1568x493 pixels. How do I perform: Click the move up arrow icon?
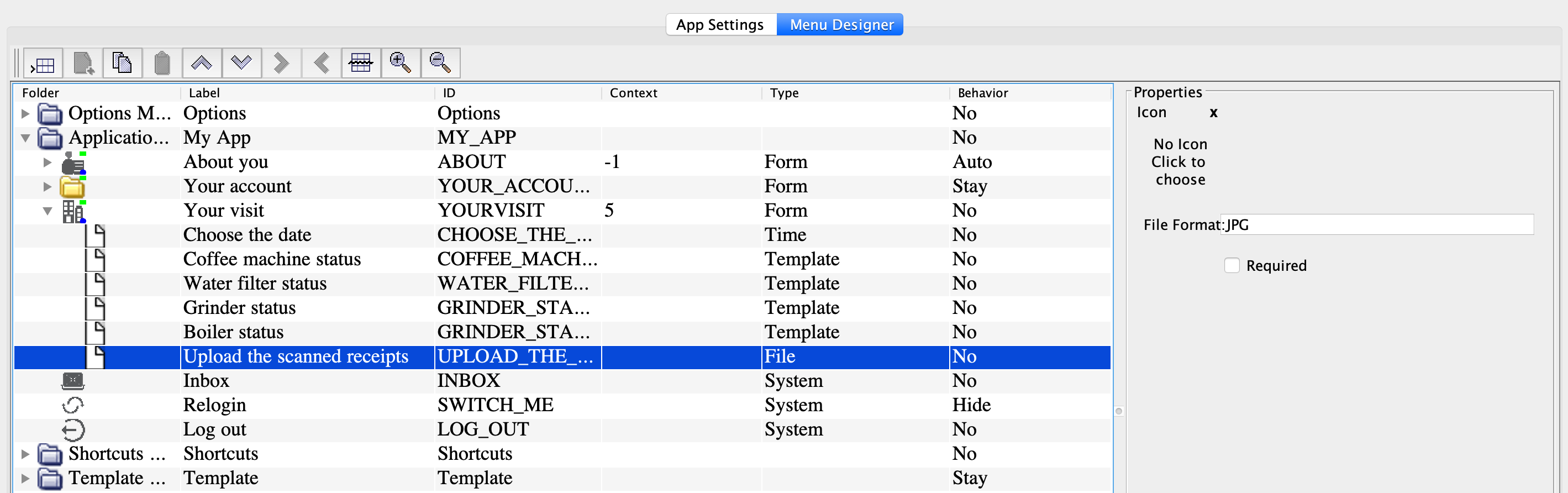coord(202,64)
